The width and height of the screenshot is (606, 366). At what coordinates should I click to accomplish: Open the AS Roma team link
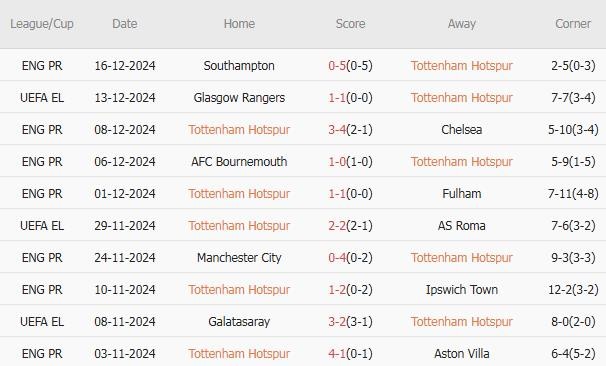461,226
